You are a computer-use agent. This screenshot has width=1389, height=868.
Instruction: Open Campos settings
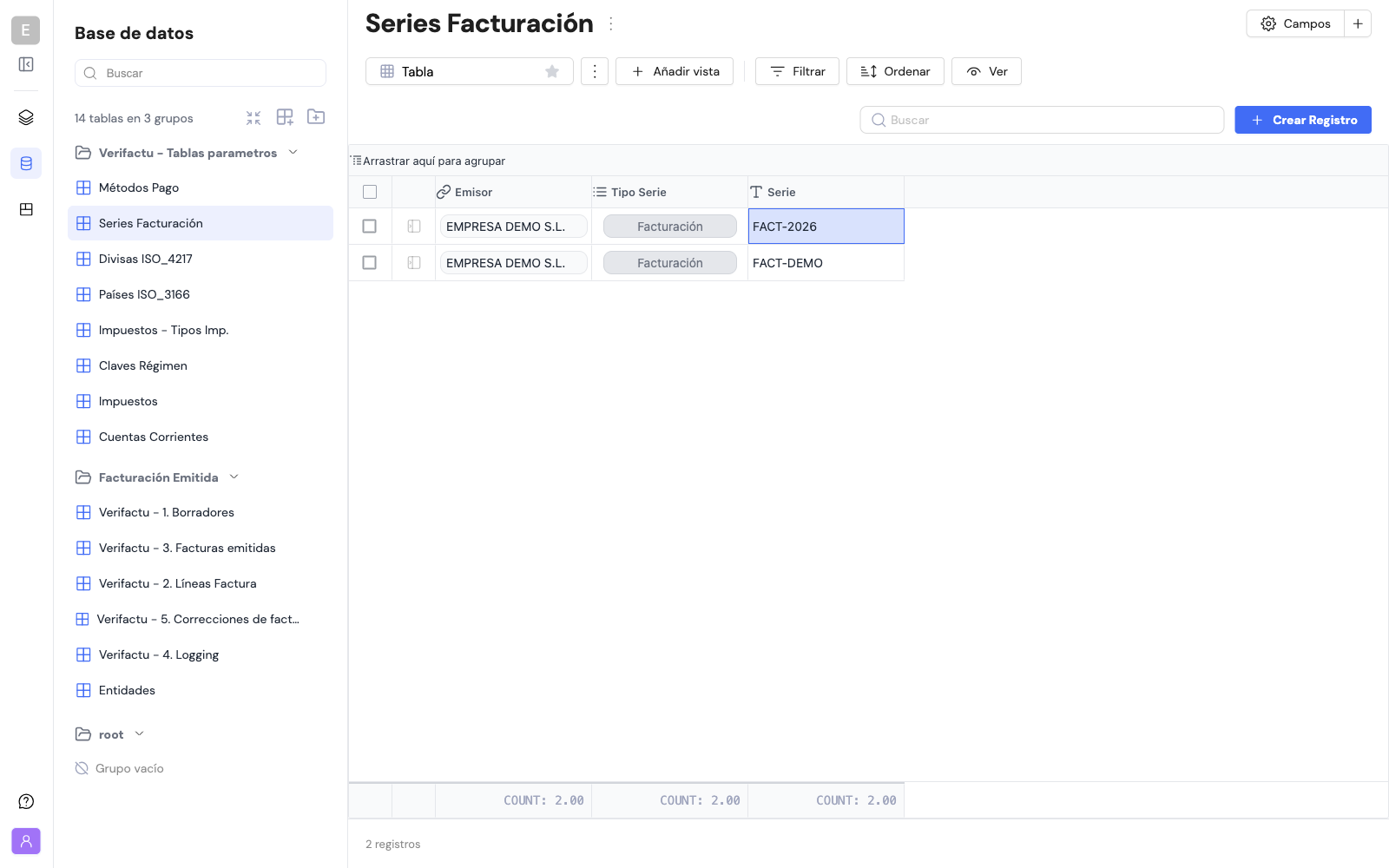click(x=1295, y=23)
